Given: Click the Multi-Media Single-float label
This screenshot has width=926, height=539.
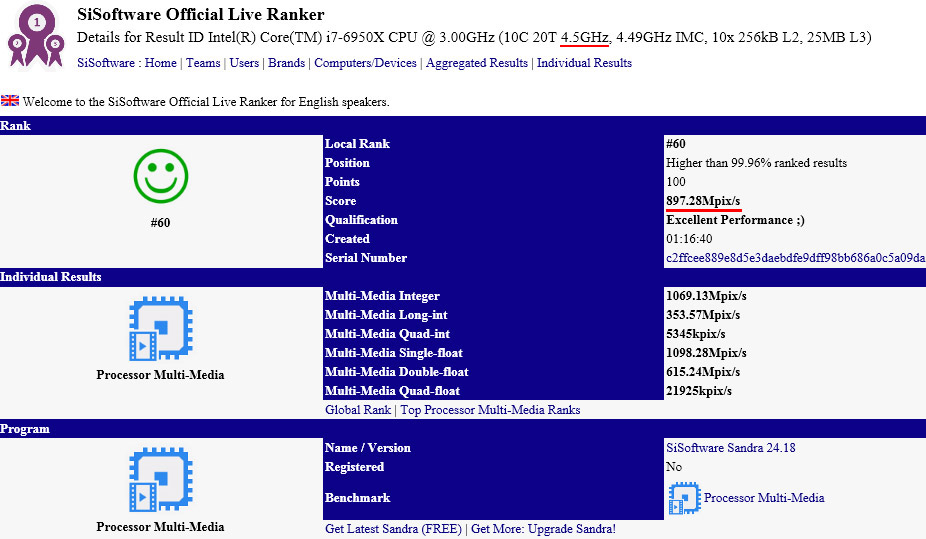Looking at the screenshot, I should (x=393, y=353).
